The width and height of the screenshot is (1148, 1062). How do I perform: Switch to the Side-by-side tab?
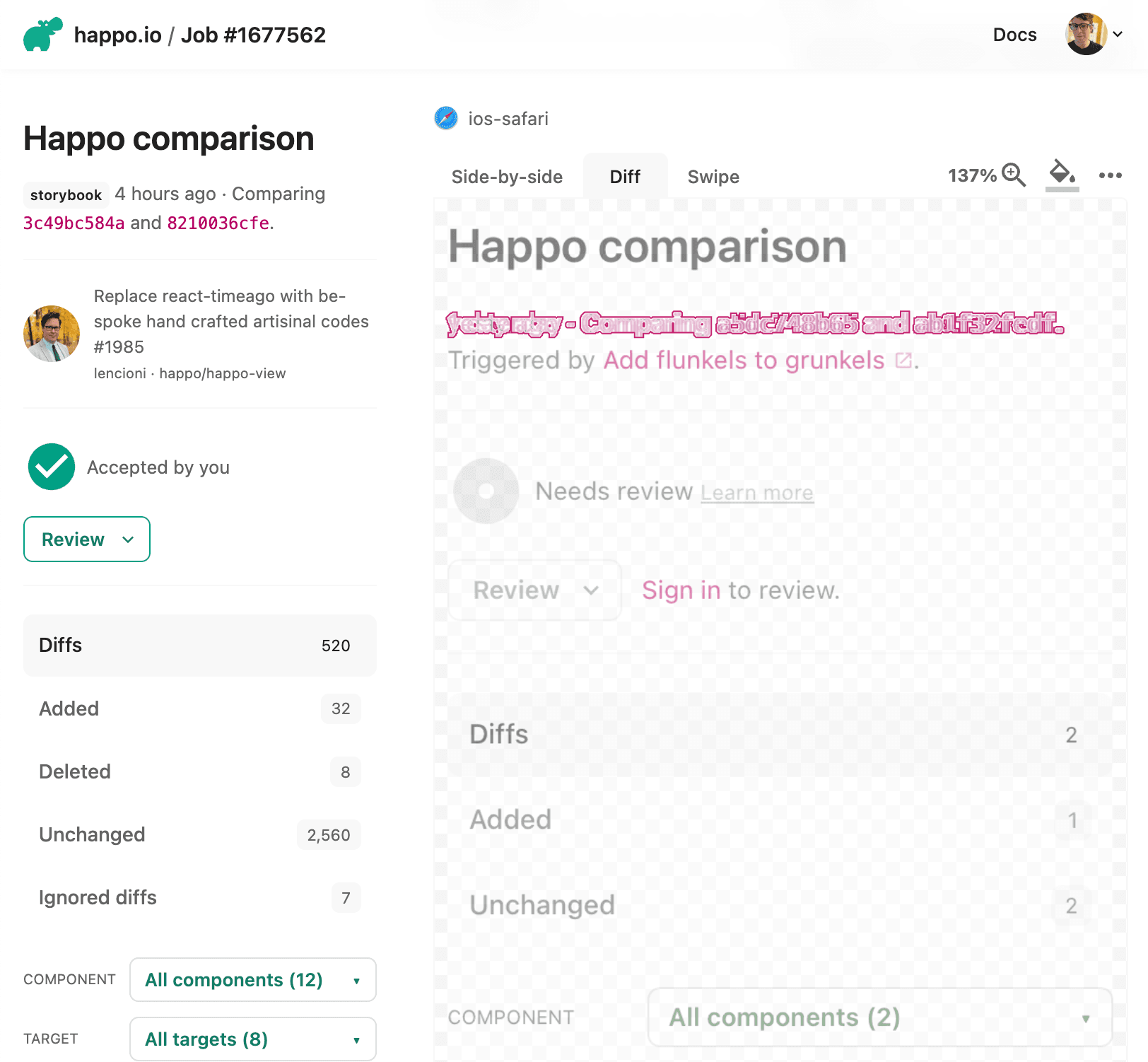pos(506,176)
